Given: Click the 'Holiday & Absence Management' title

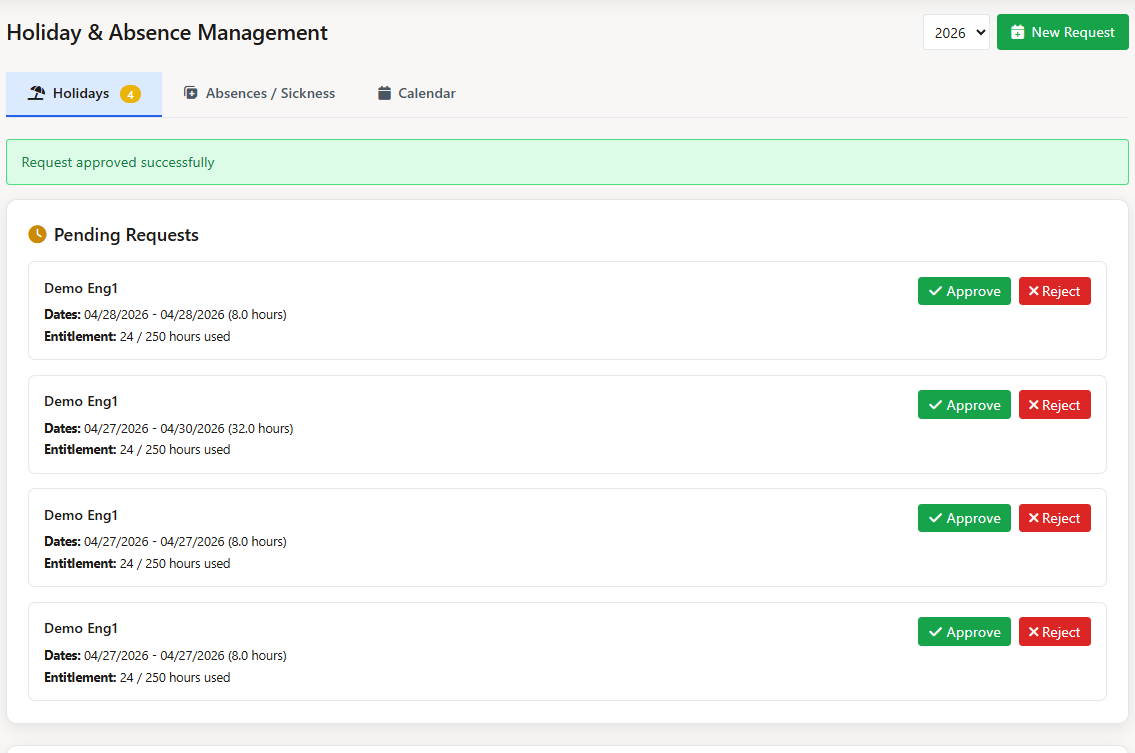Looking at the screenshot, I should [x=167, y=33].
